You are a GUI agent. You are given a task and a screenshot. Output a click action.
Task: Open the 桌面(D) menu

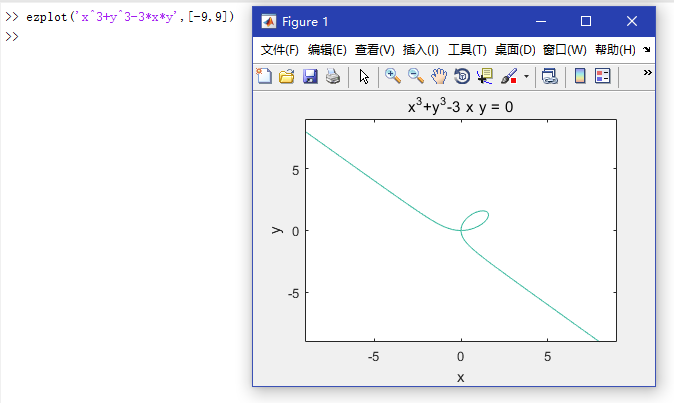click(x=515, y=50)
